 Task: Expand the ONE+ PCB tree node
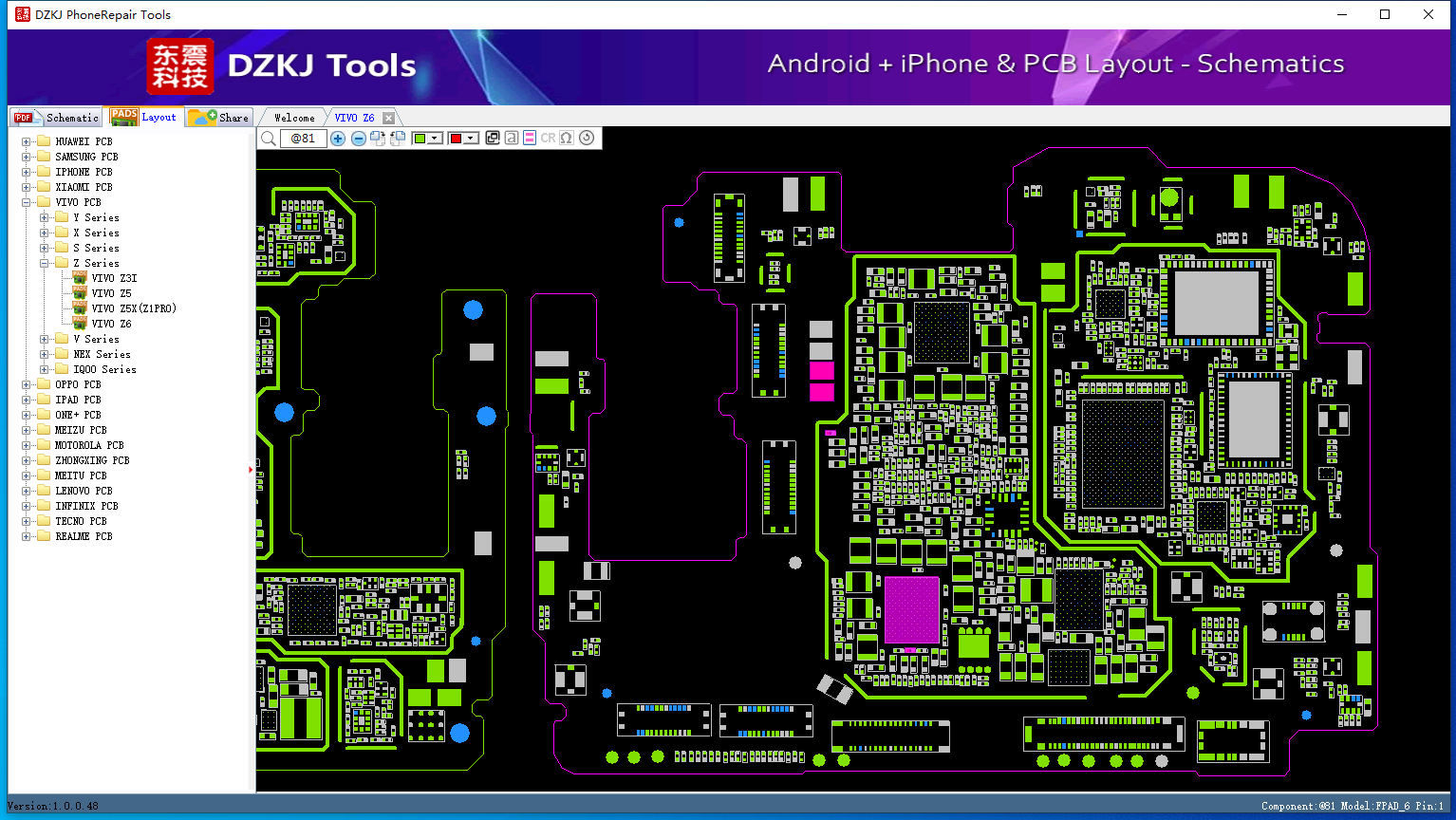26,415
